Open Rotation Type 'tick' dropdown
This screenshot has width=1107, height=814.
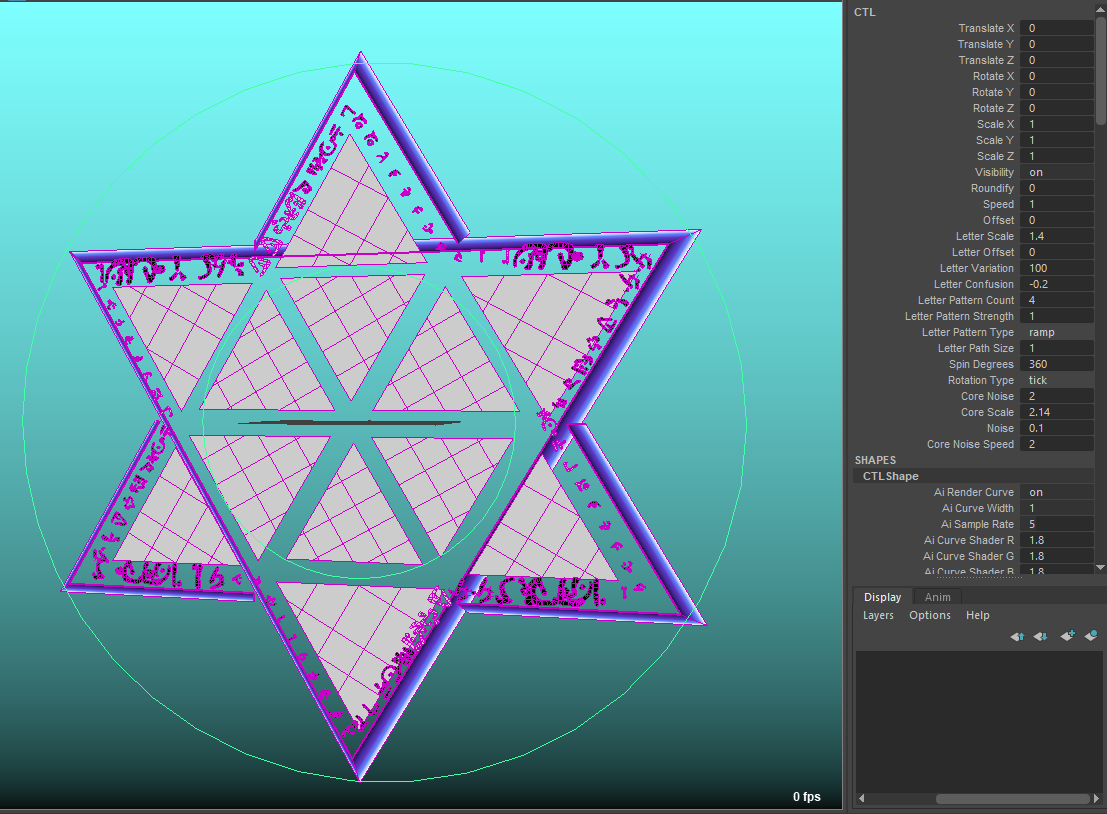(1057, 380)
